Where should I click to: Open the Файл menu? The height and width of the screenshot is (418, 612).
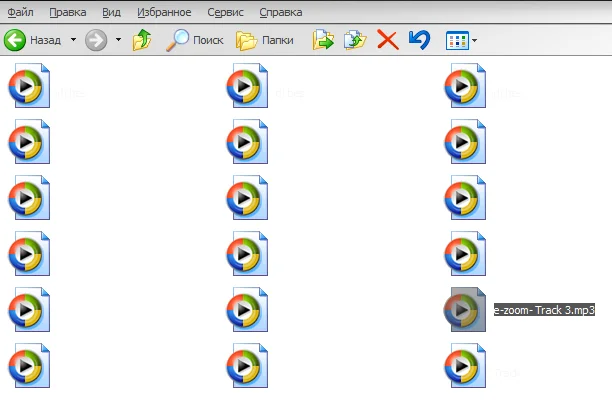point(20,12)
